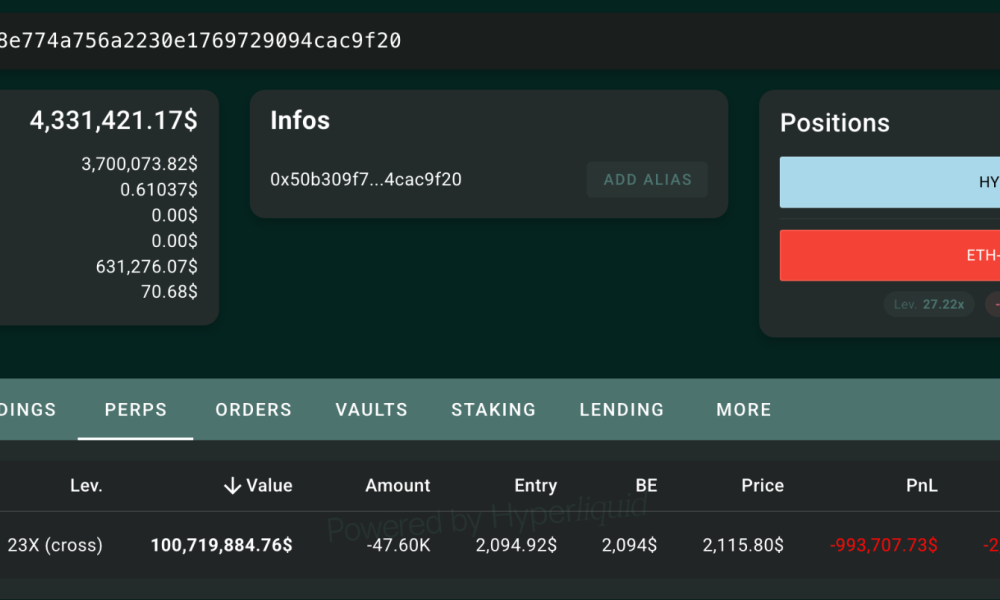Click the Lev. column header
Screen dimensions: 1000x600
86,486
